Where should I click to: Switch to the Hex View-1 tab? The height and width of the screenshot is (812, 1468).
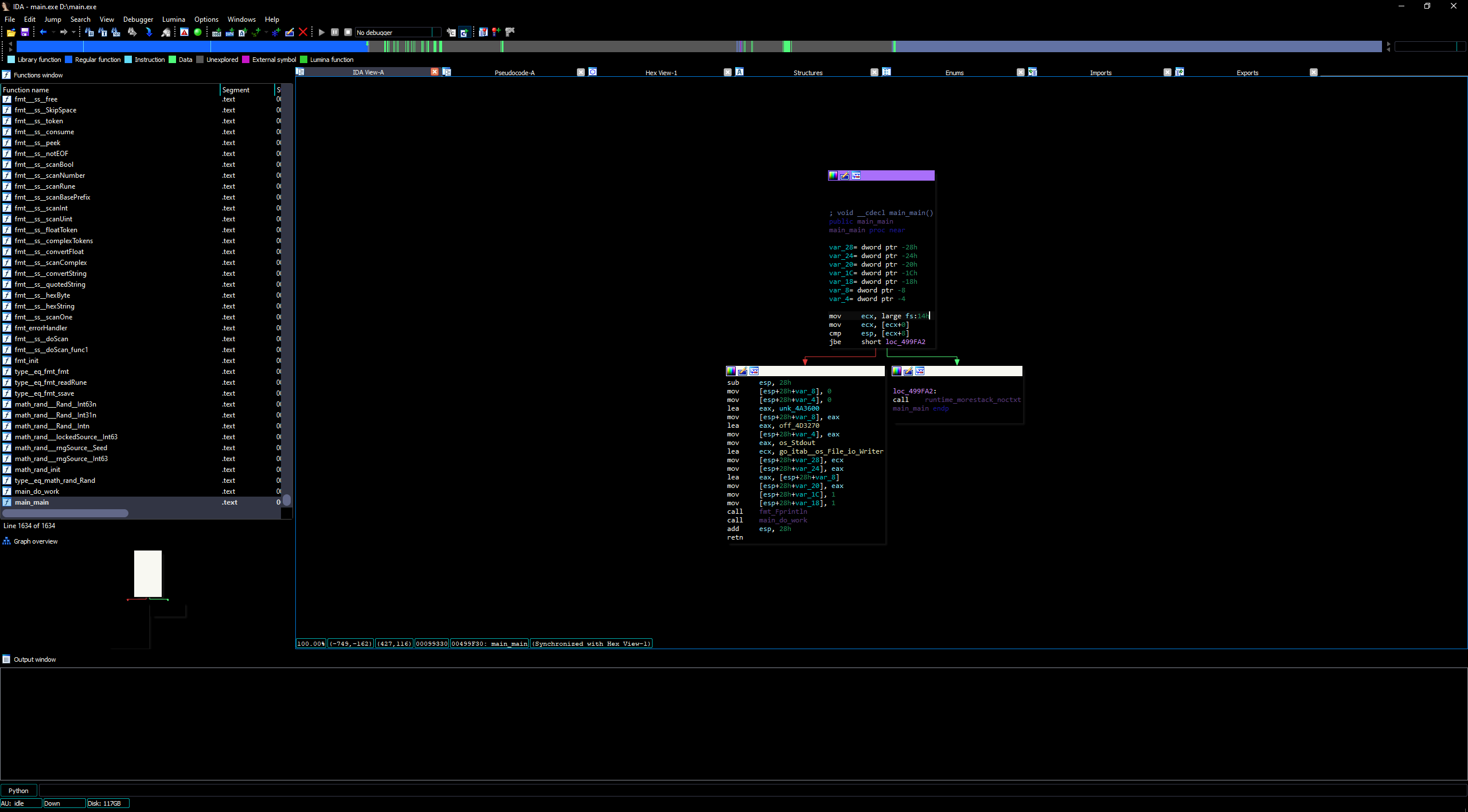tap(661, 73)
